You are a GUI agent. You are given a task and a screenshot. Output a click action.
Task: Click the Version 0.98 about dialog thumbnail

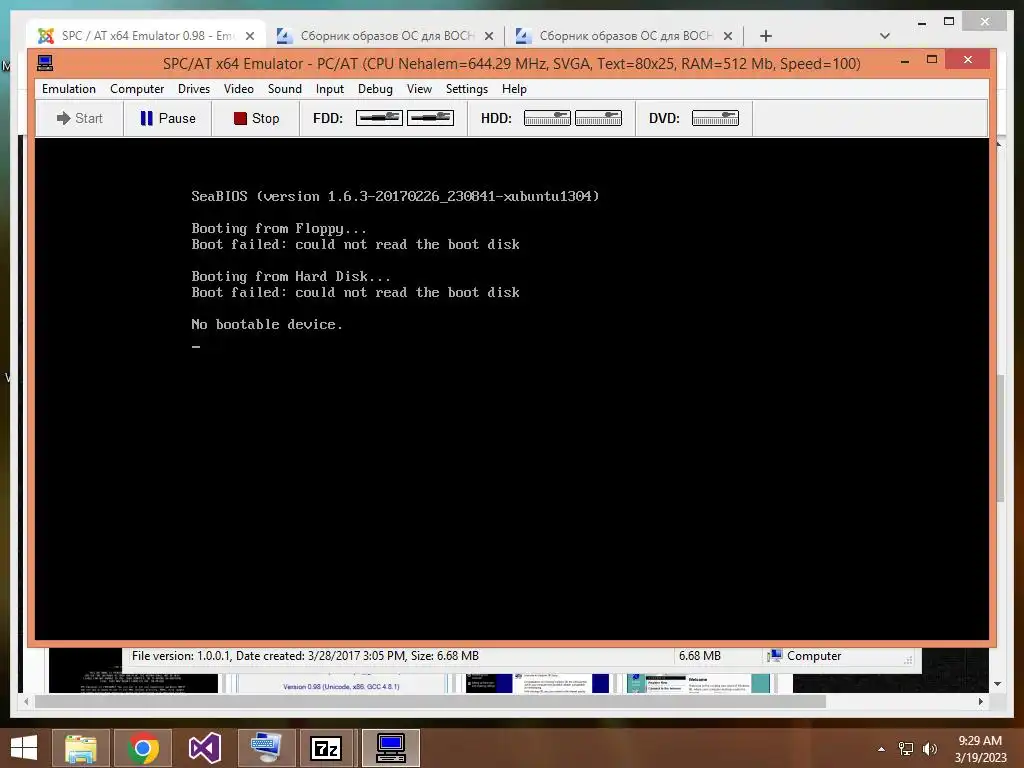click(x=341, y=683)
